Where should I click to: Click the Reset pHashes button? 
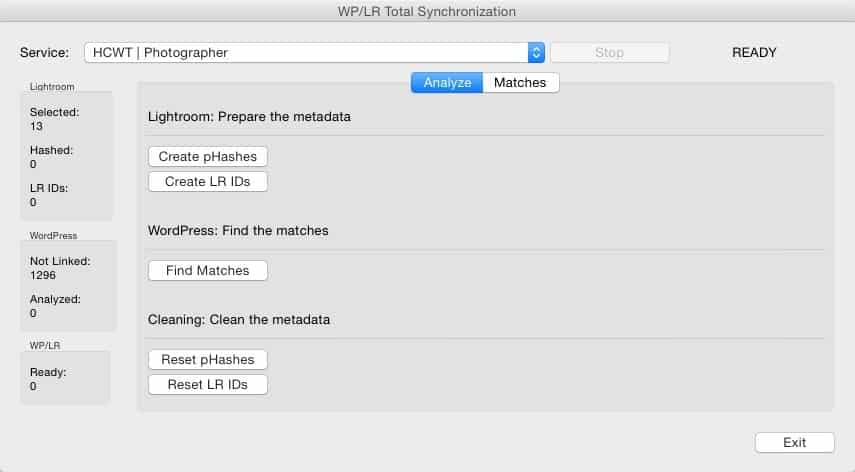pyautogui.click(x=208, y=360)
